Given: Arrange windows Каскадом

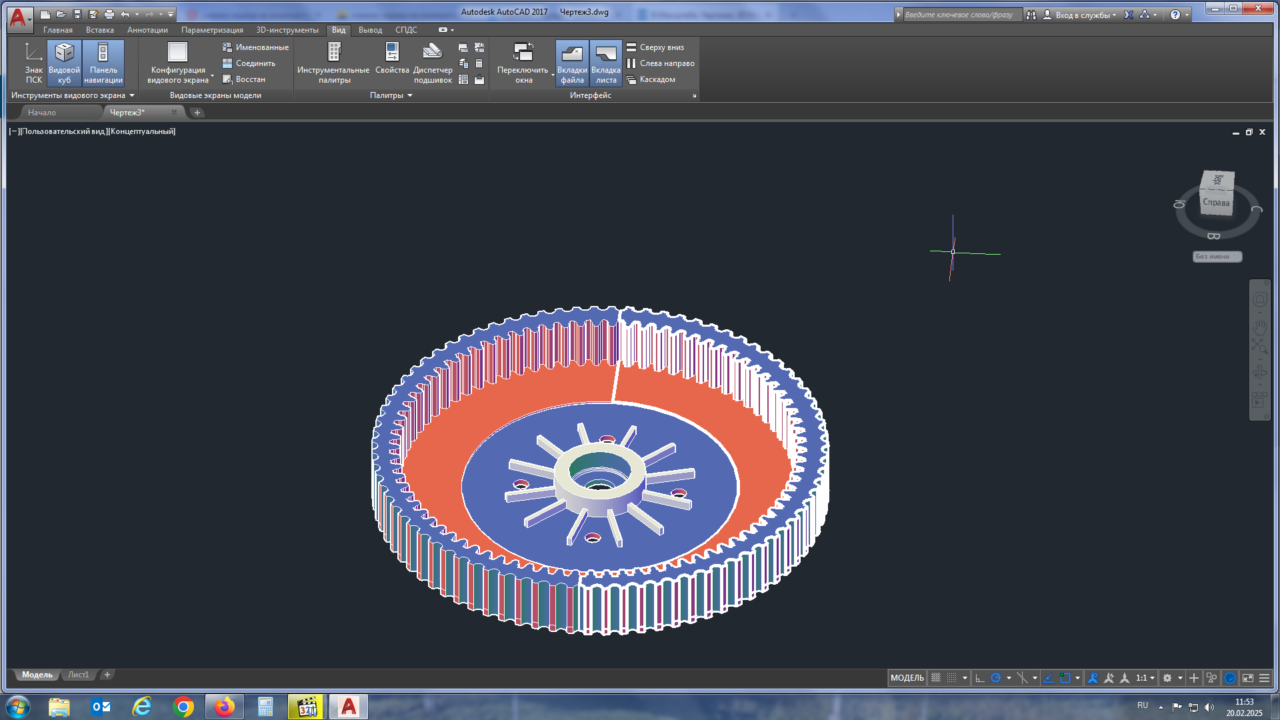Looking at the screenshot, I should pos(651,79).
